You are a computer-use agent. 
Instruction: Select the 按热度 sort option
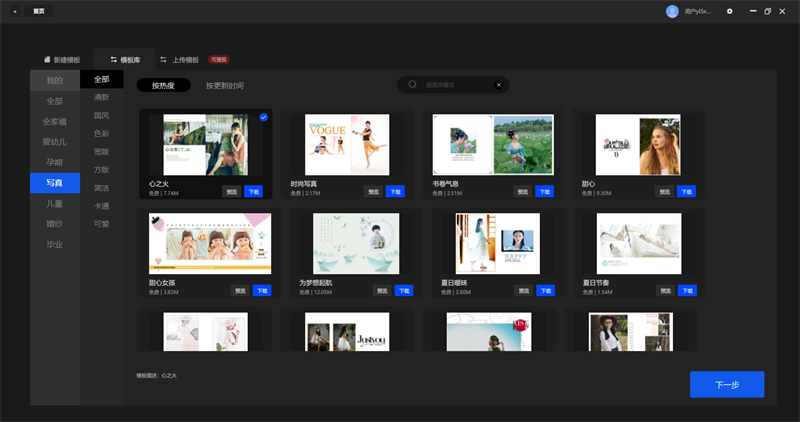point(163,85)
